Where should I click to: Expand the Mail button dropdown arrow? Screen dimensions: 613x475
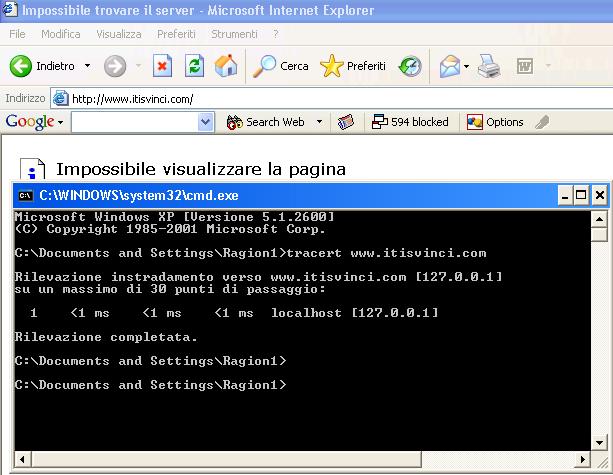pyautogui.click(x=466, y=66)
